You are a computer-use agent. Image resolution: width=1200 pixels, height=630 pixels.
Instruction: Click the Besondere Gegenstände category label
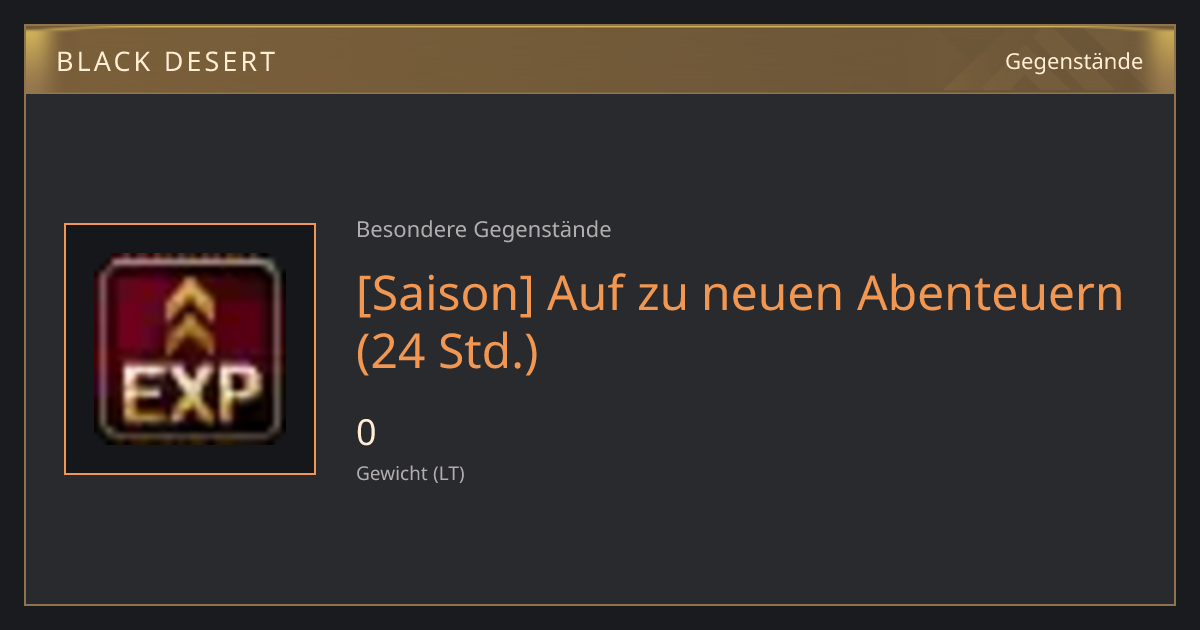484,230
